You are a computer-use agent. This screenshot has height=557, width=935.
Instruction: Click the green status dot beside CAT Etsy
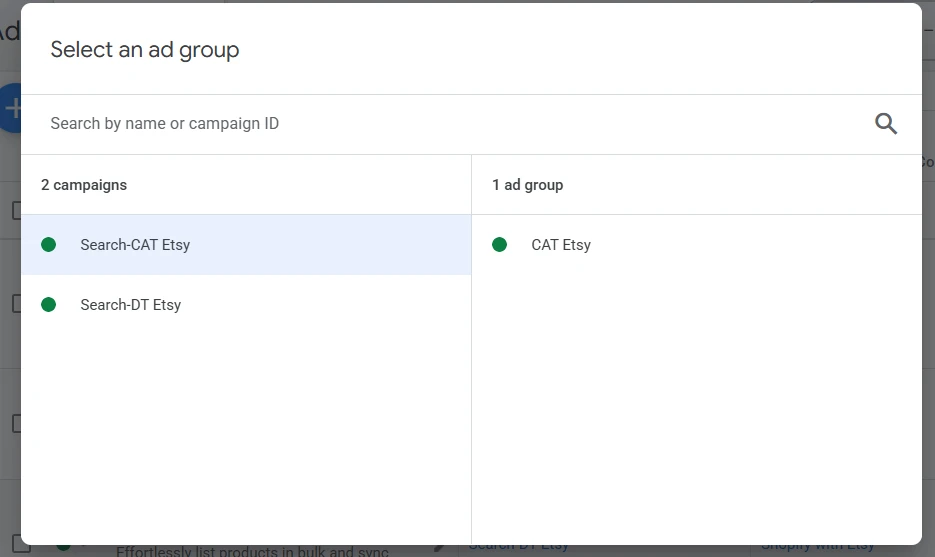click(499, 245)
